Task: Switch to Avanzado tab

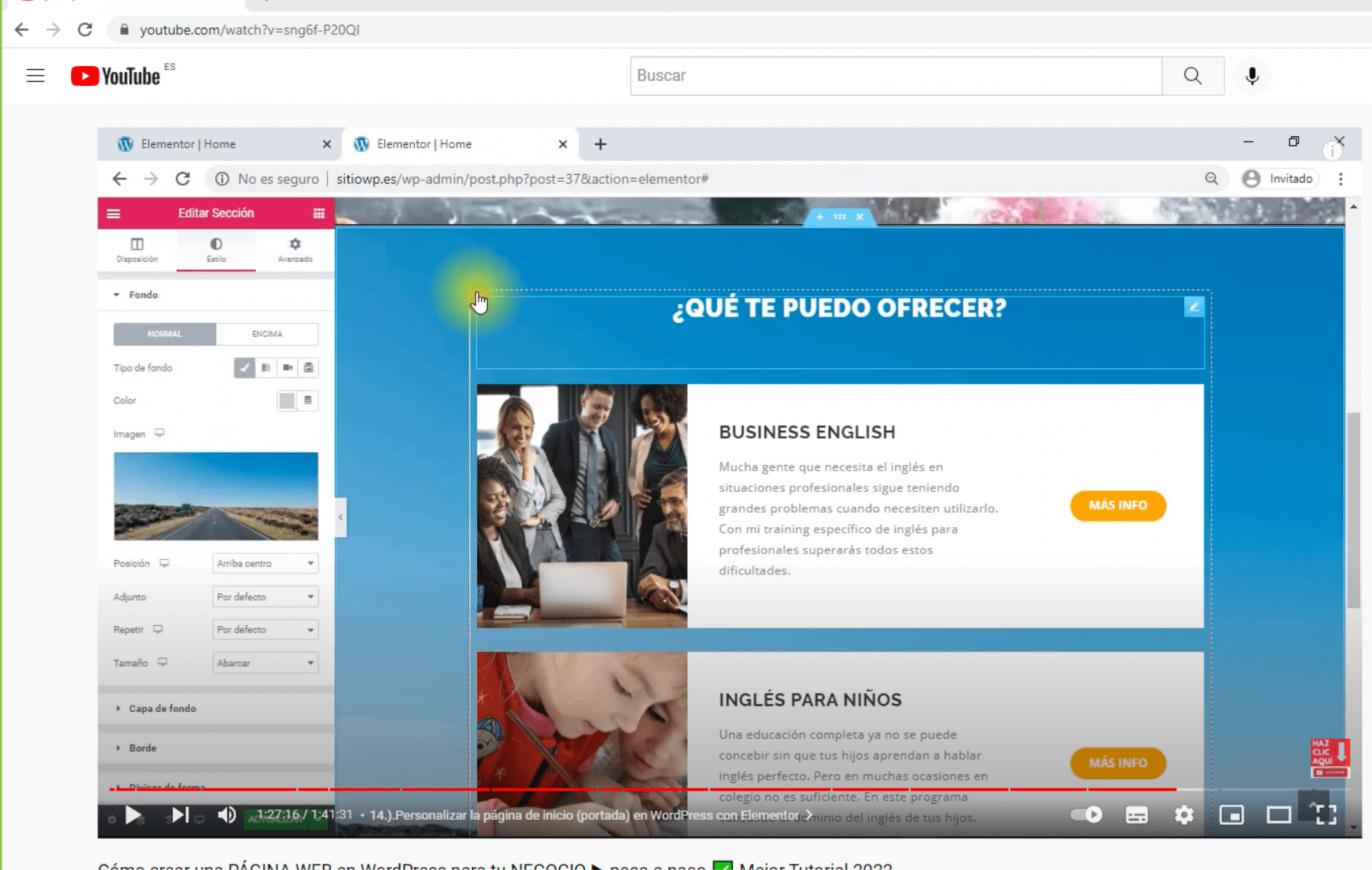Action: tap(295, 250)
